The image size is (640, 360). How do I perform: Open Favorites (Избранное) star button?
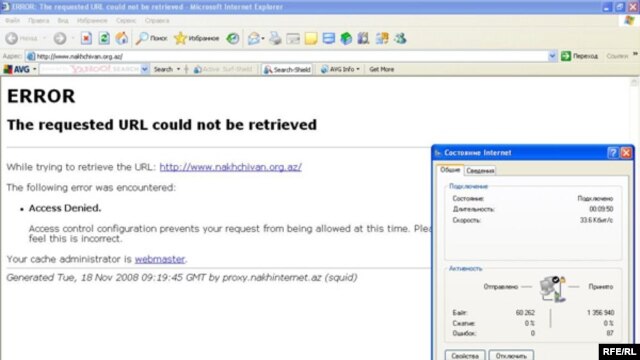click(x=197, y=38)
